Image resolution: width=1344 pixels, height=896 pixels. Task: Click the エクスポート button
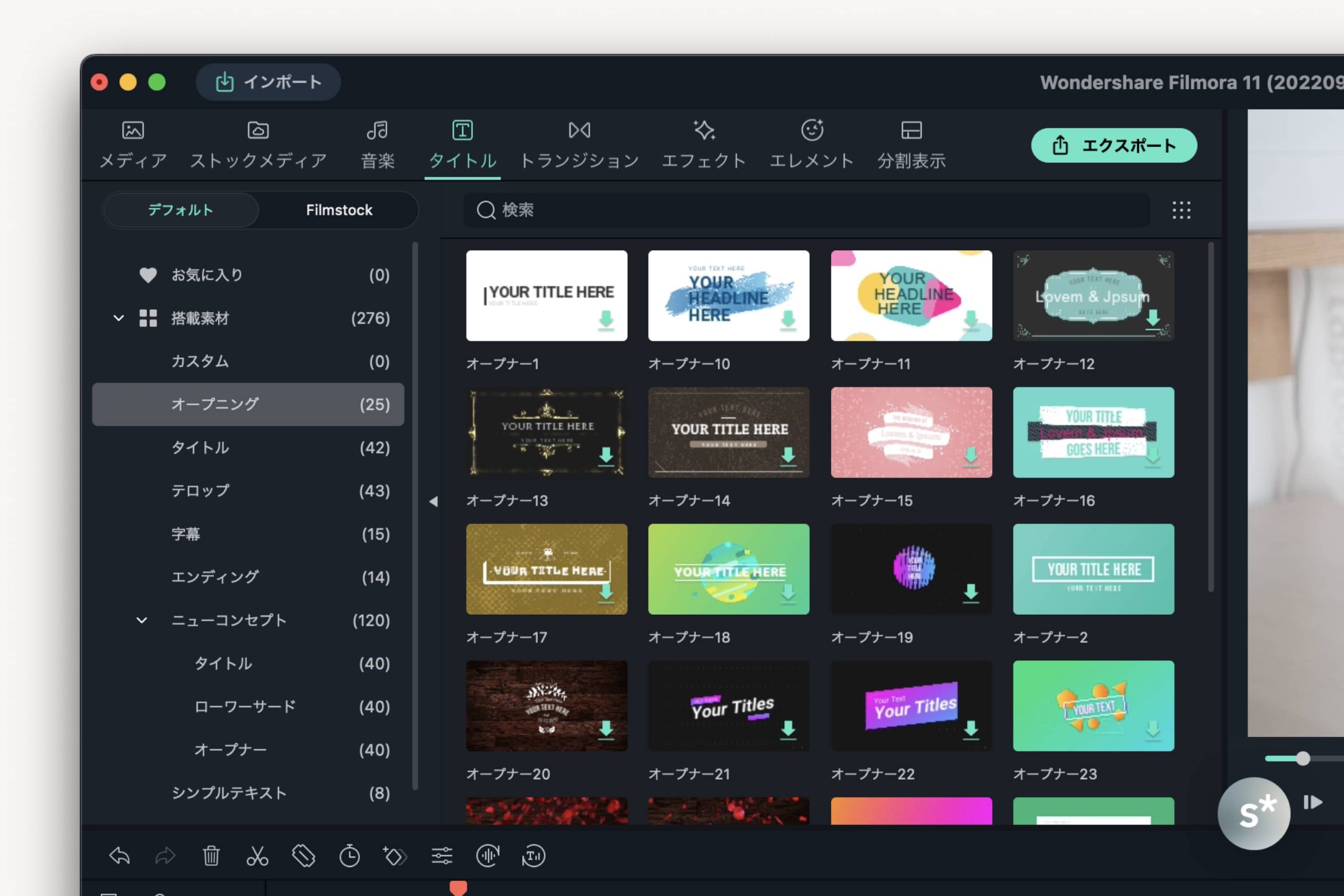pyautogui.click(x=1113, y=145)
